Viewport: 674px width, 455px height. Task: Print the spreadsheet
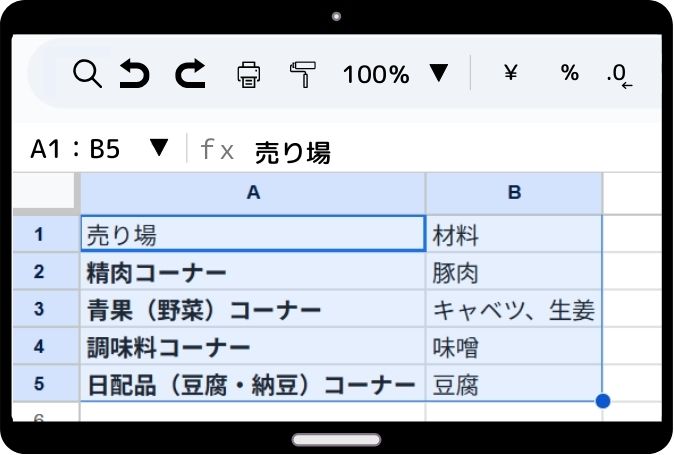[248, 73]
